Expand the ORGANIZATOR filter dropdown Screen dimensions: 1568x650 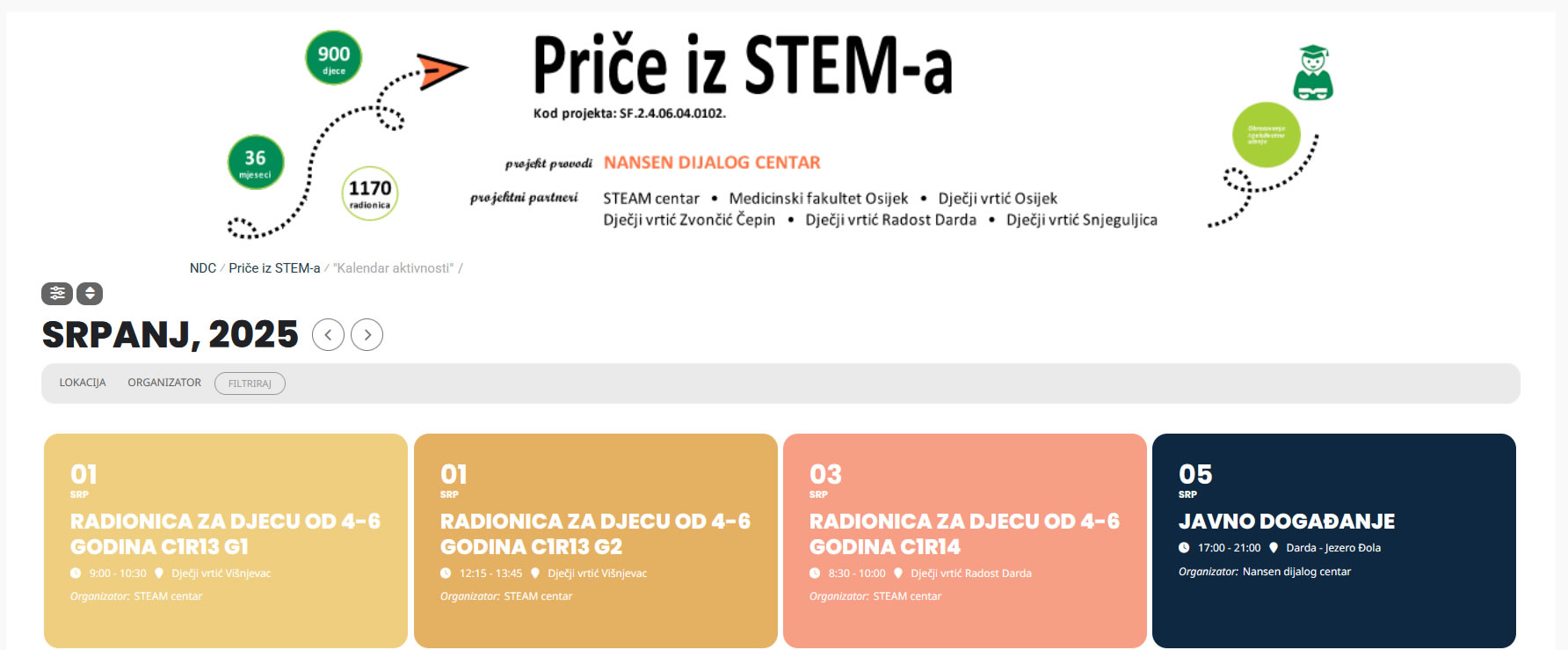tap(164, 383)
